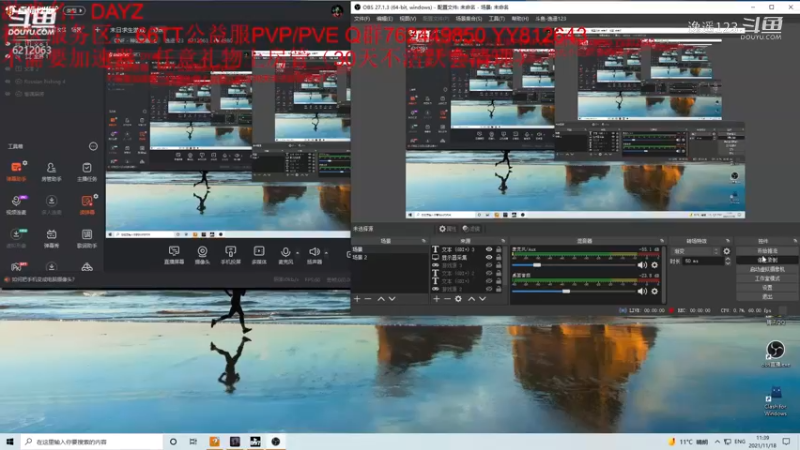Toggle lock on last source row
Image resolution: width=800 pixels, height=450 pixels.
pyautogui.click(x=498, y=289)
